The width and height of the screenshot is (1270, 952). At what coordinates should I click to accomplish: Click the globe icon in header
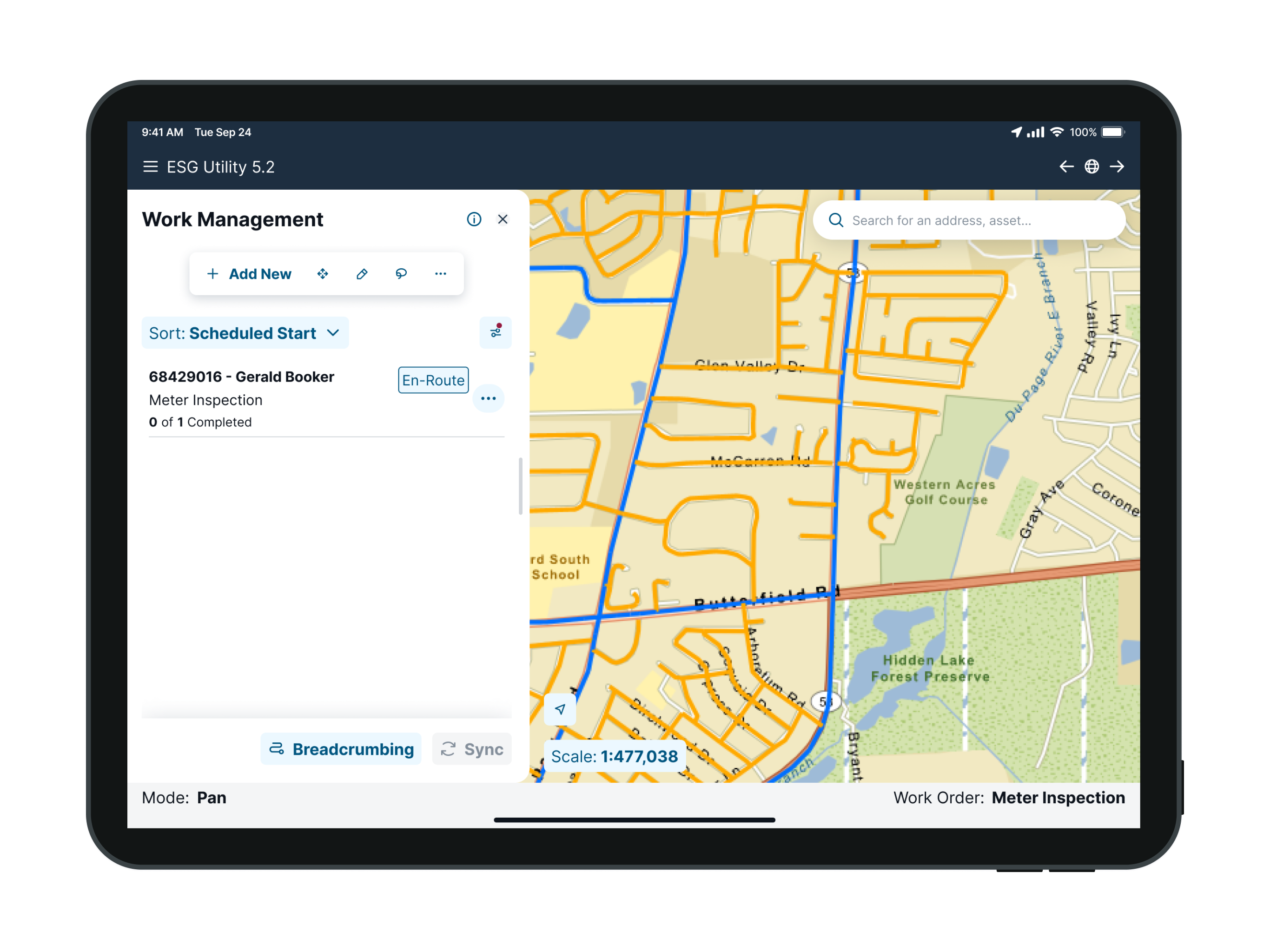tap(1091, 166)
